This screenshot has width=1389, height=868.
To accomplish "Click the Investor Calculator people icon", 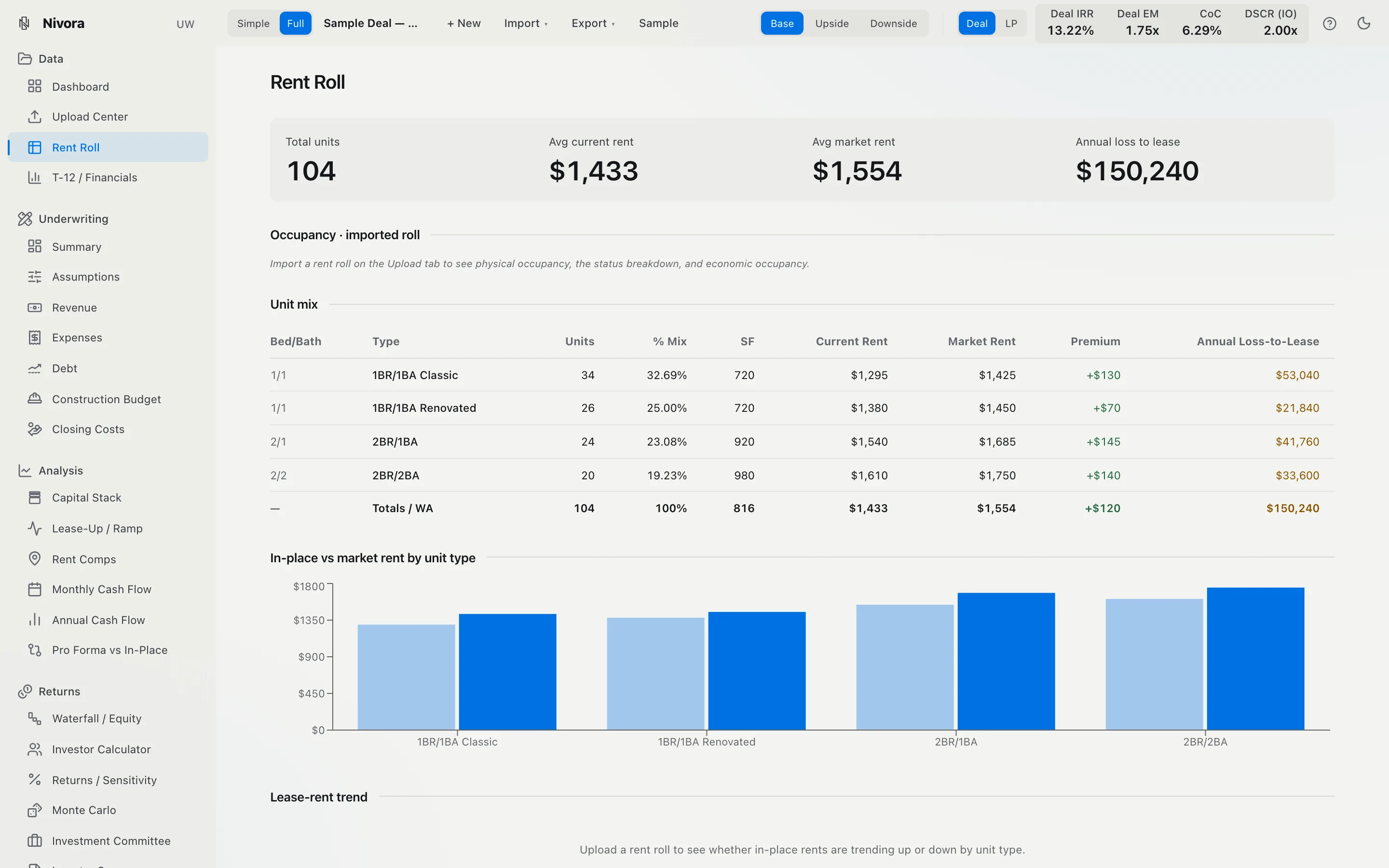I will 34,749.
